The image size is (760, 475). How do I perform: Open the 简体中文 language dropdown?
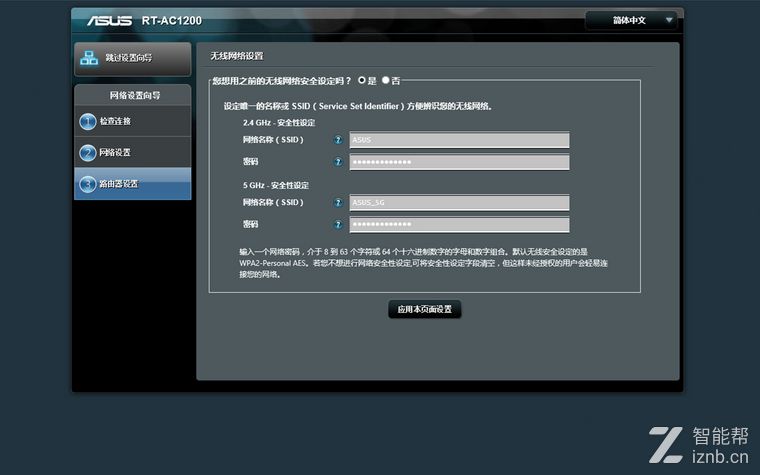(x=631, y=20)
